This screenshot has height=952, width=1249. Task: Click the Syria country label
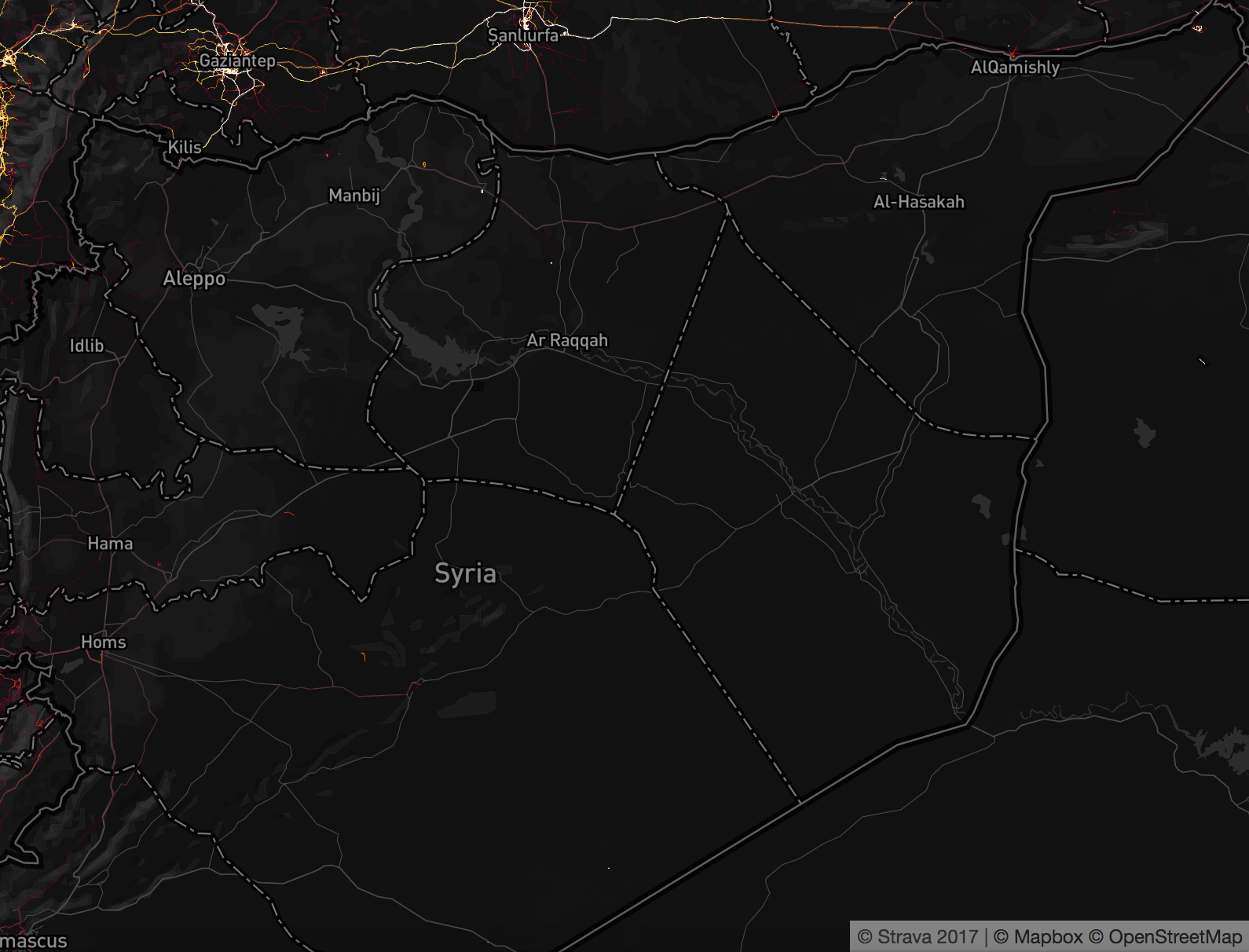(465, 573)
